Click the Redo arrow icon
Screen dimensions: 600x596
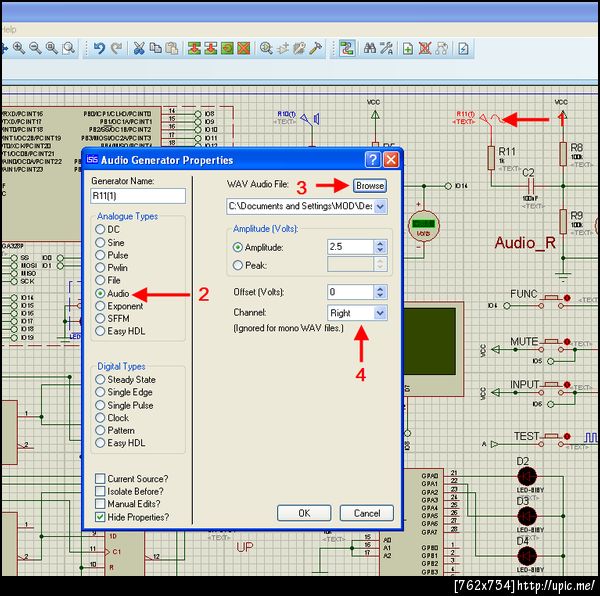116,48
